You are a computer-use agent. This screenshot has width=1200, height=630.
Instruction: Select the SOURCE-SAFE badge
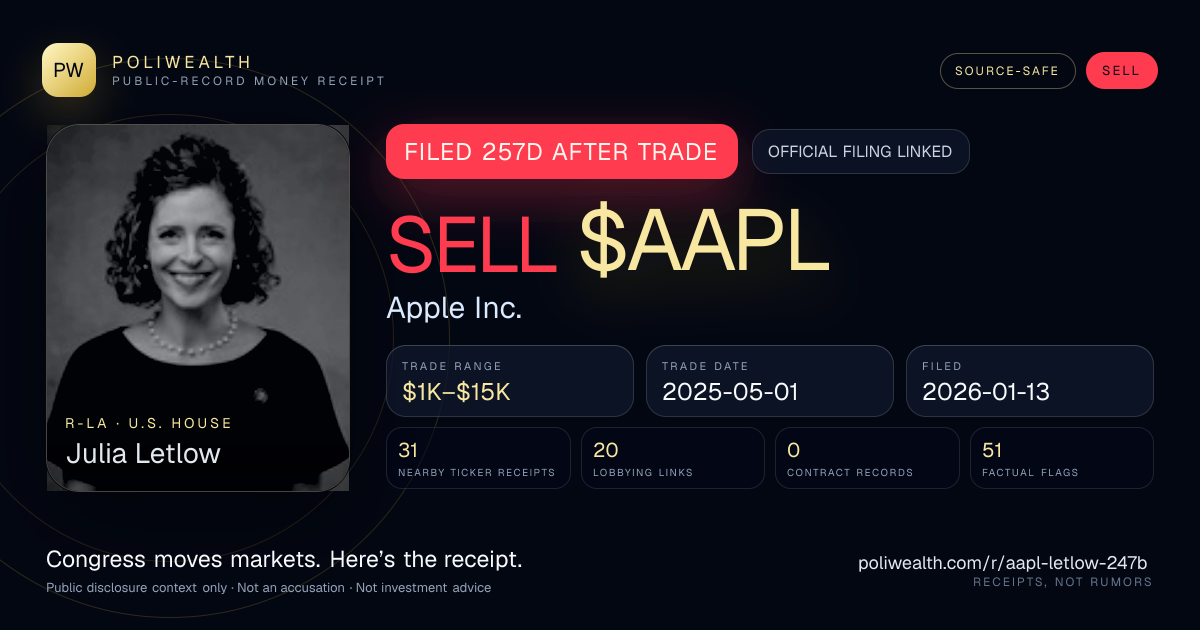coord(1007,71)
